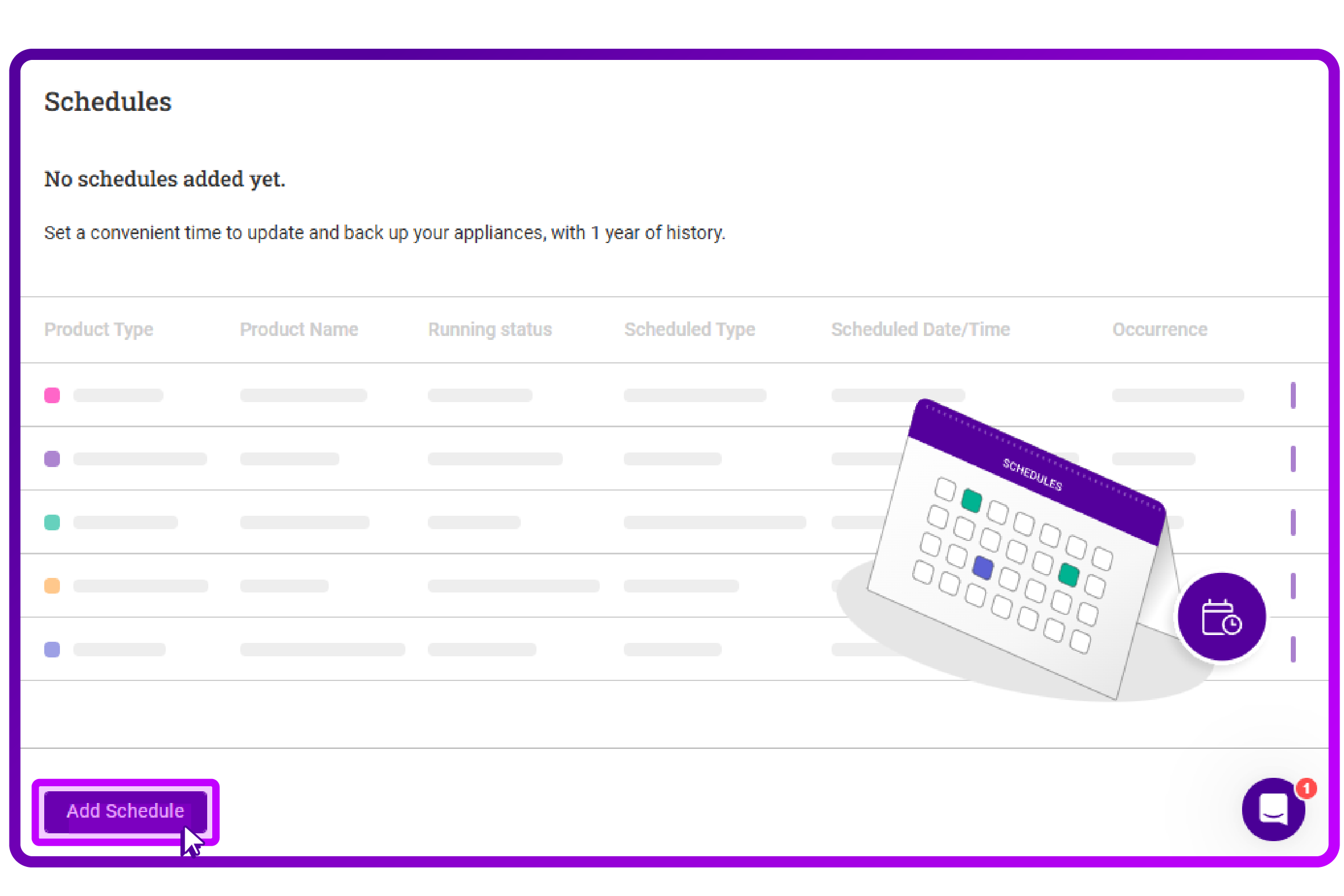This screenshot has height=896, width=1344.
Task: Click the Add Schedule button
Action: click(x=125, y=811)
